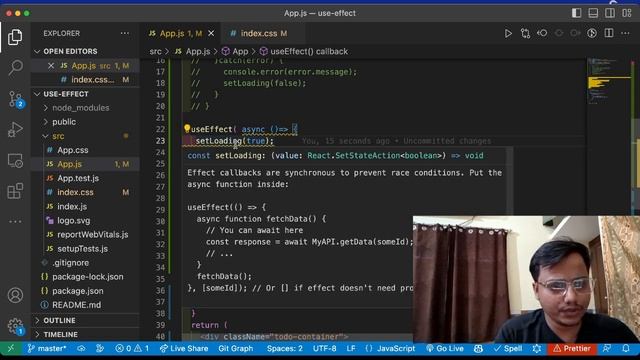Click the master branch in status bar
The width and height of the screenshot is (640, 360).
[47, 349]
